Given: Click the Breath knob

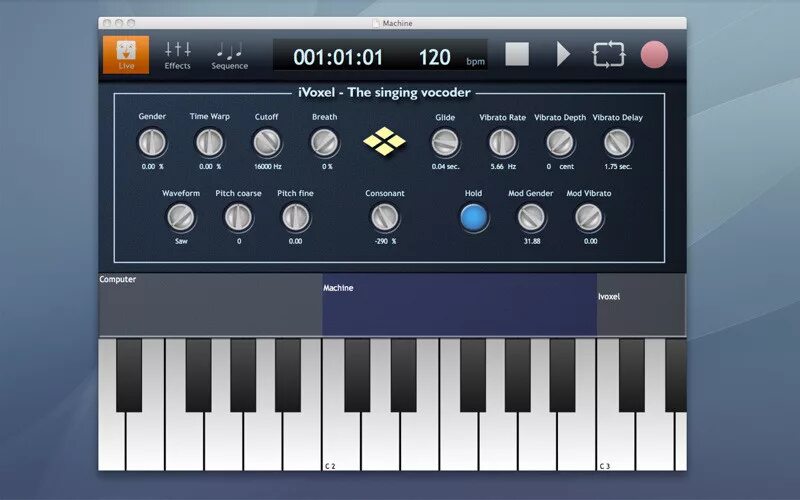Looking at the screenshot, I should pos(324,142).
